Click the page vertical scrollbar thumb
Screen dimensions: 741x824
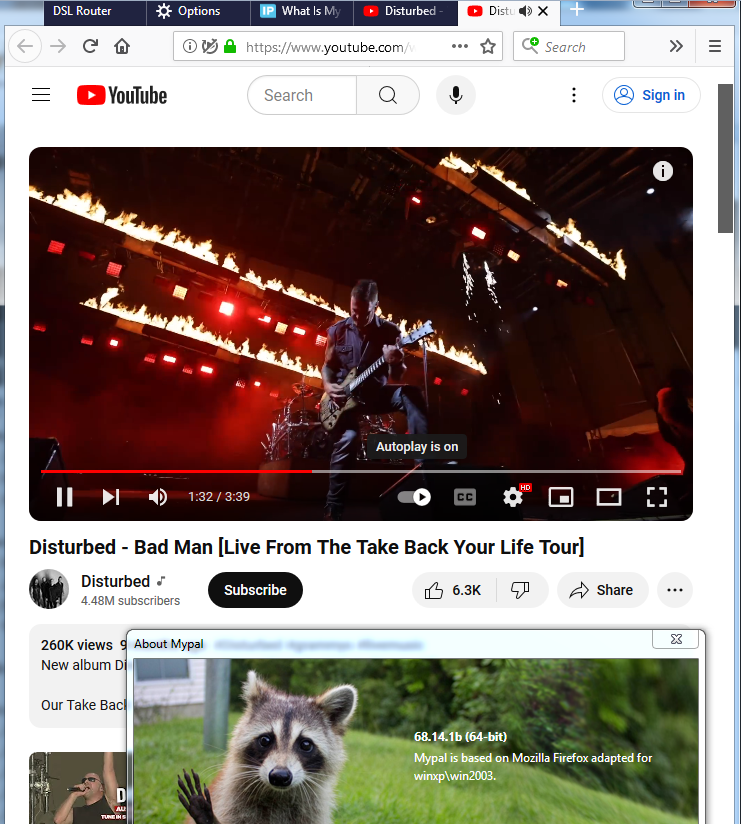725,158
